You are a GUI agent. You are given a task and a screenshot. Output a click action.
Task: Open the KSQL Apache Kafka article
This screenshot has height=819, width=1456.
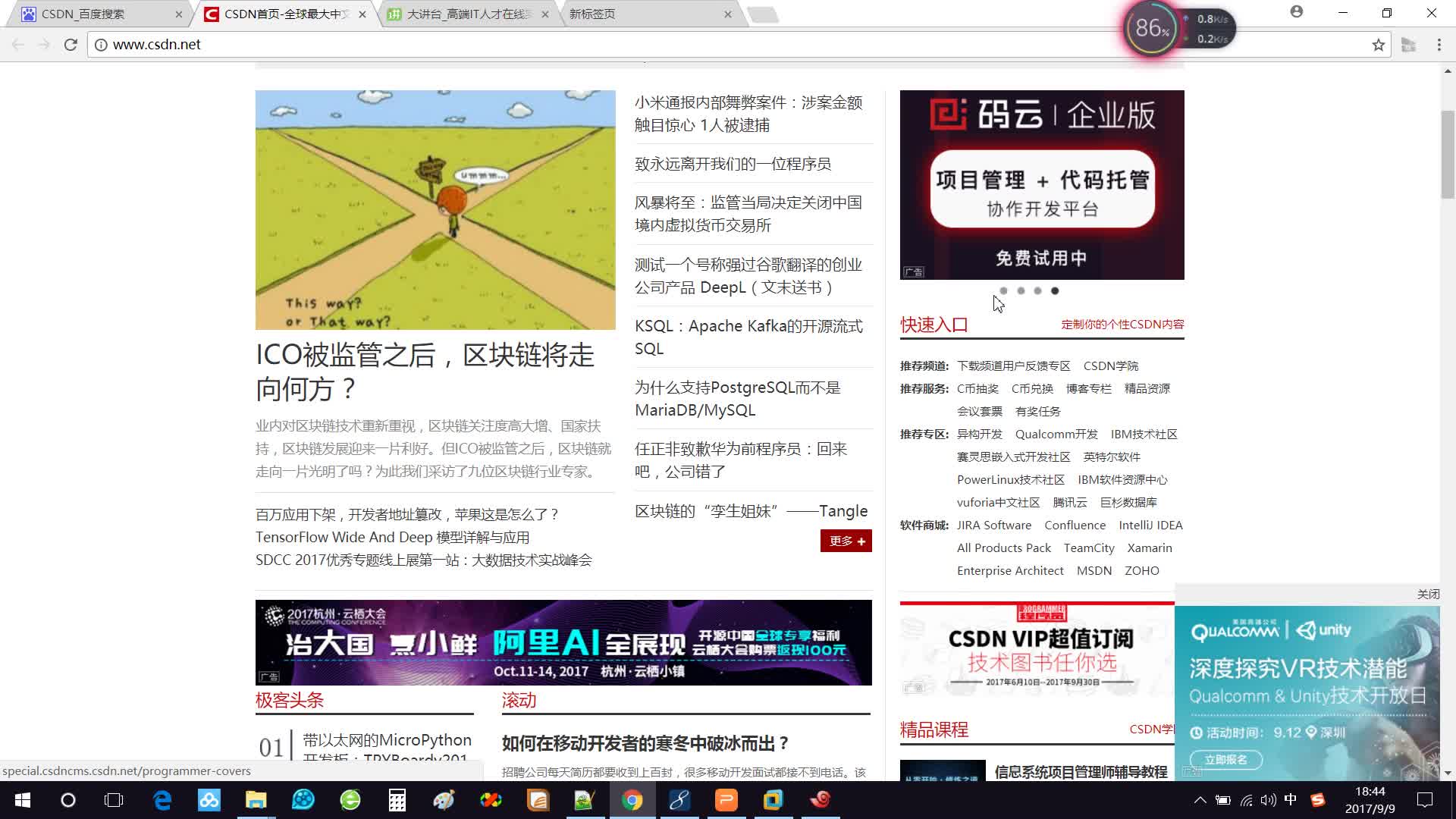coord(748,337)
